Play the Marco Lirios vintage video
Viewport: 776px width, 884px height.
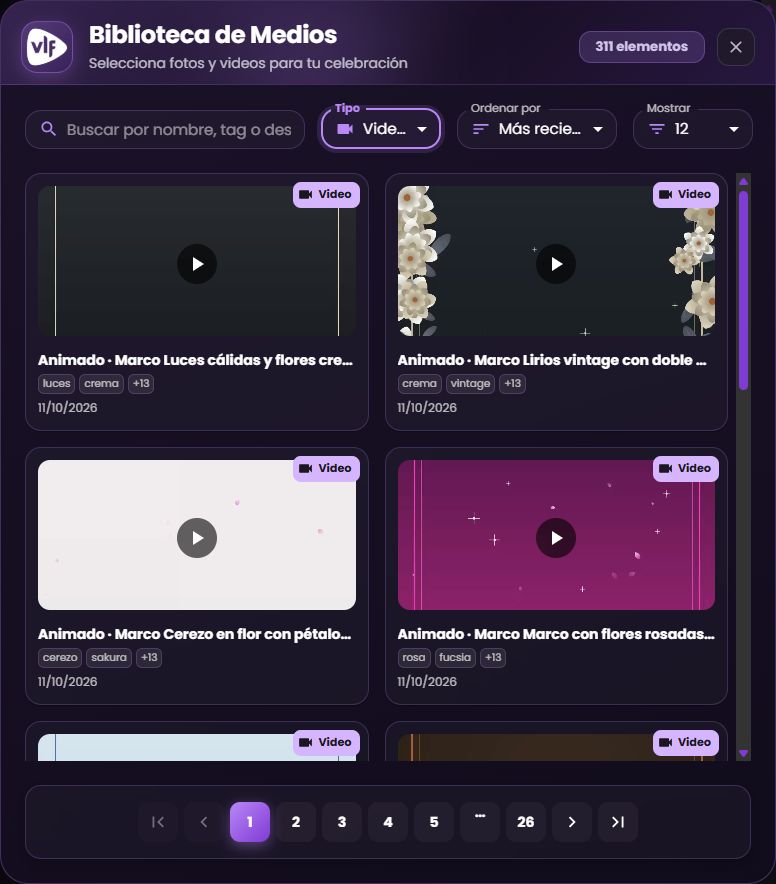point(556,264)
